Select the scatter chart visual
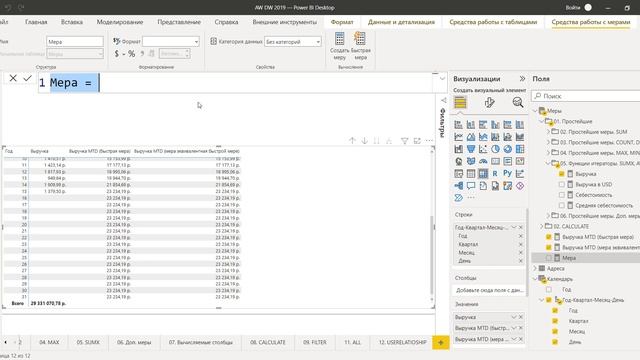Image resolution: width=640 pixels, height=360 pixels. pos(483,149)
